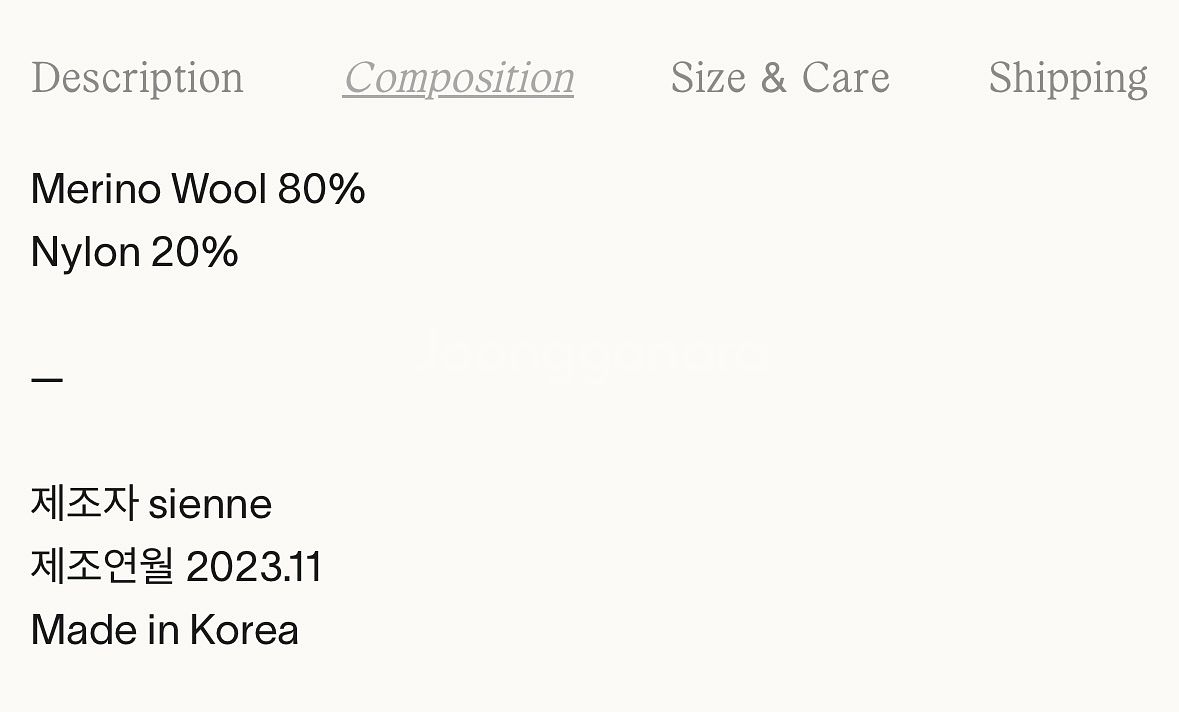Click the Merino Wool text

pyautogui.click(x=149, y=189)
